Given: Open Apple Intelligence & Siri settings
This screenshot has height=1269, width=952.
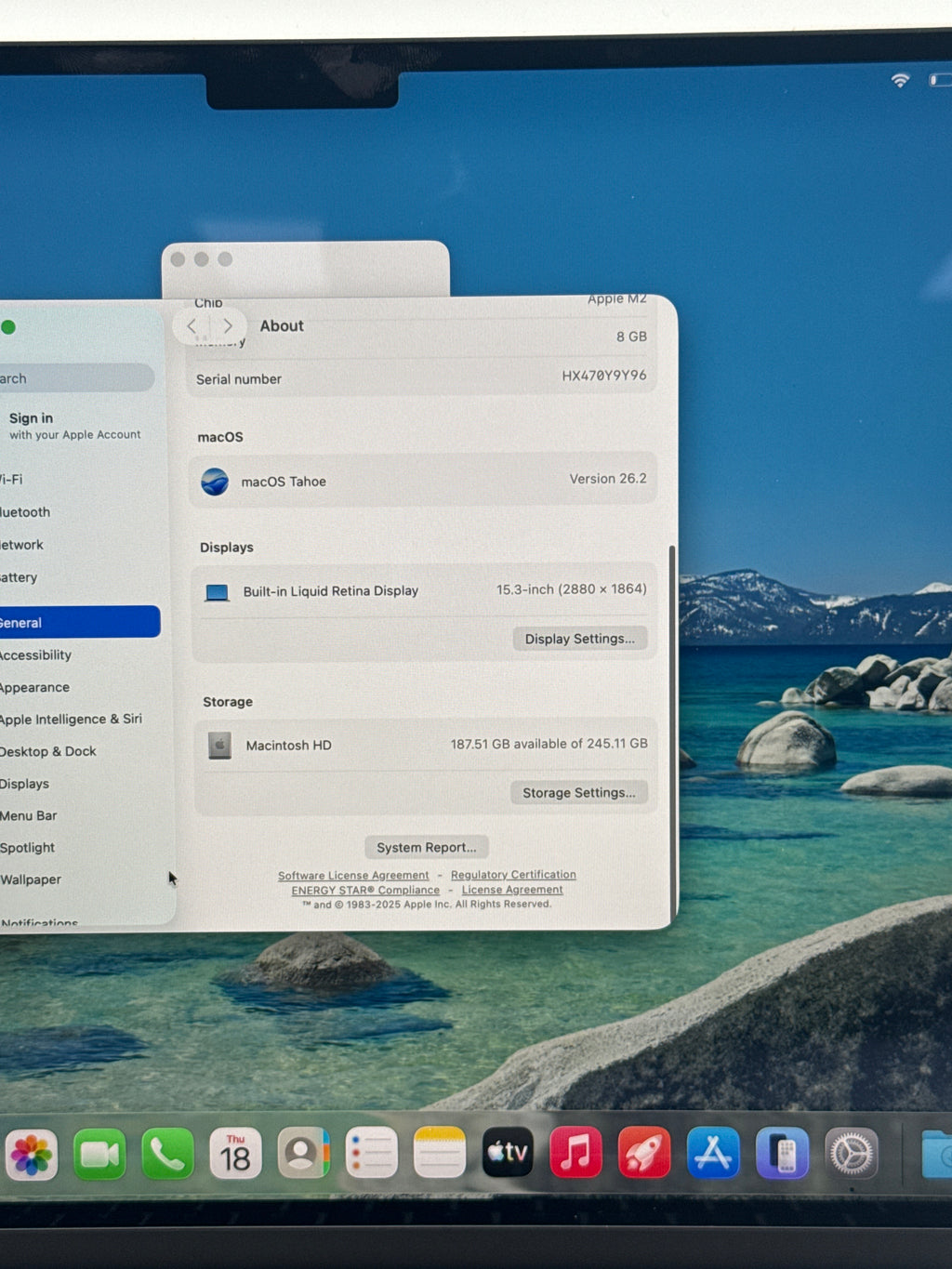Looking at the screenshot, I should (80, 720).
